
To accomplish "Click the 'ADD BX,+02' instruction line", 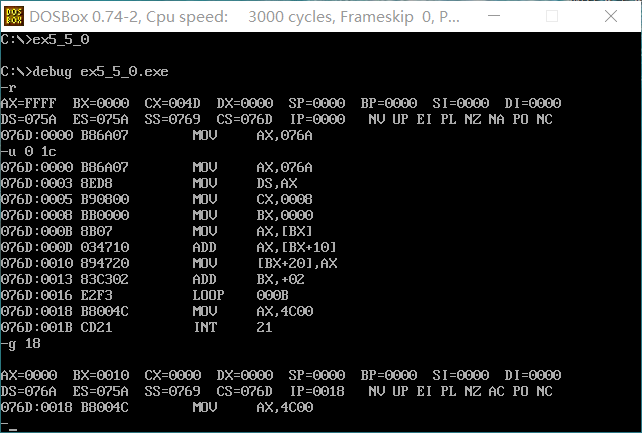I will (x=153, y=279).
